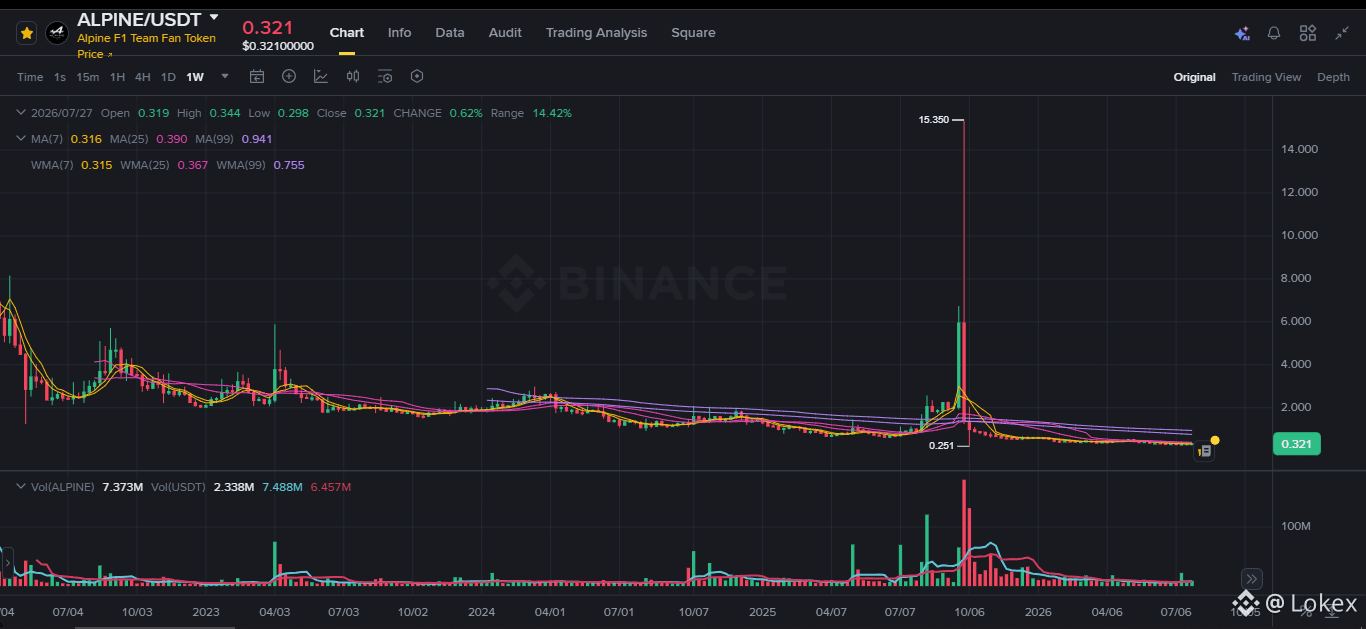Select the 1D interval
Screen dimensions: 1366x629
click(x=168, y=77)
